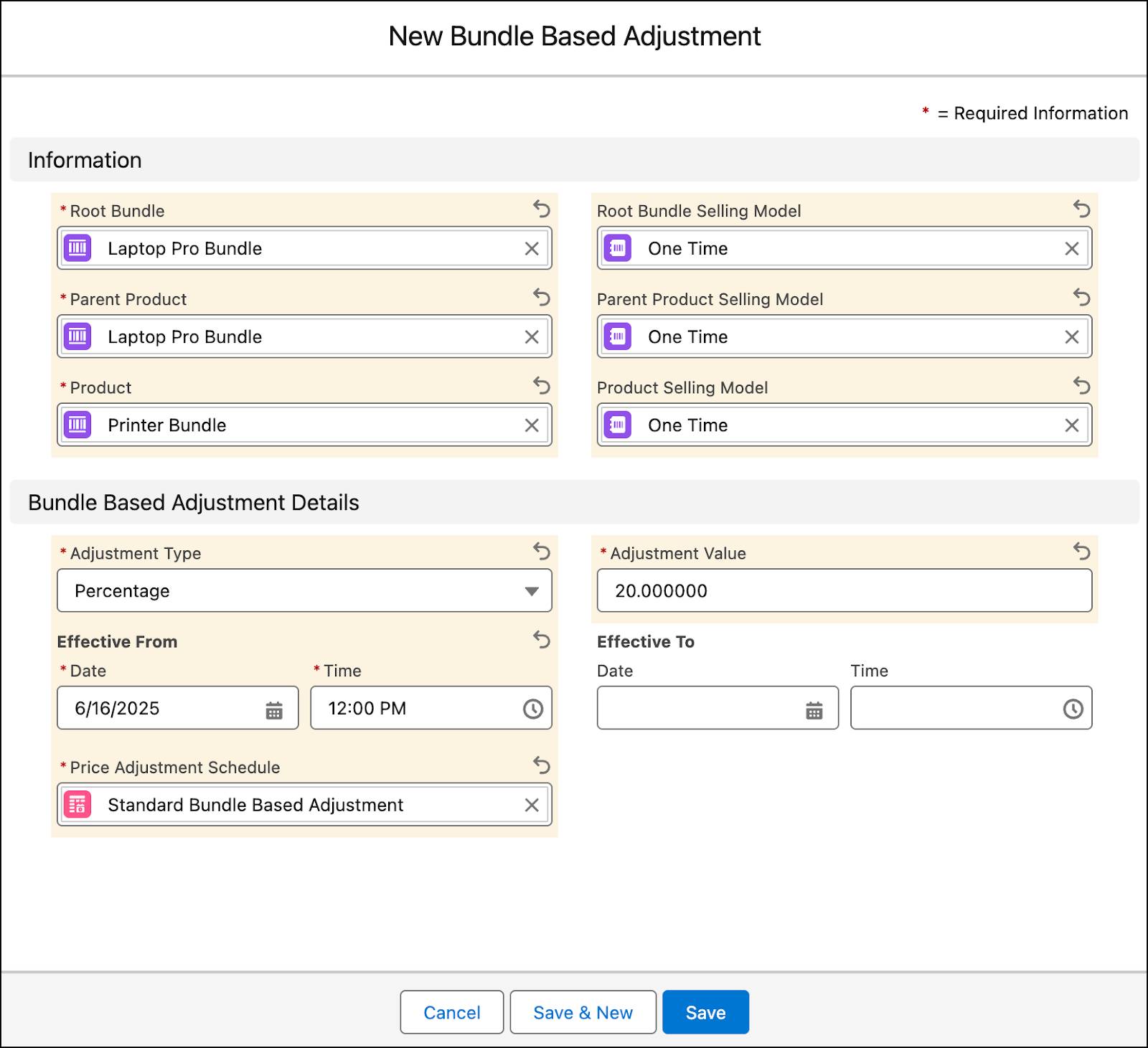Click the Effective To Date field
This screenshot has width=1148, height=1048.
click(x=717, y=708)
